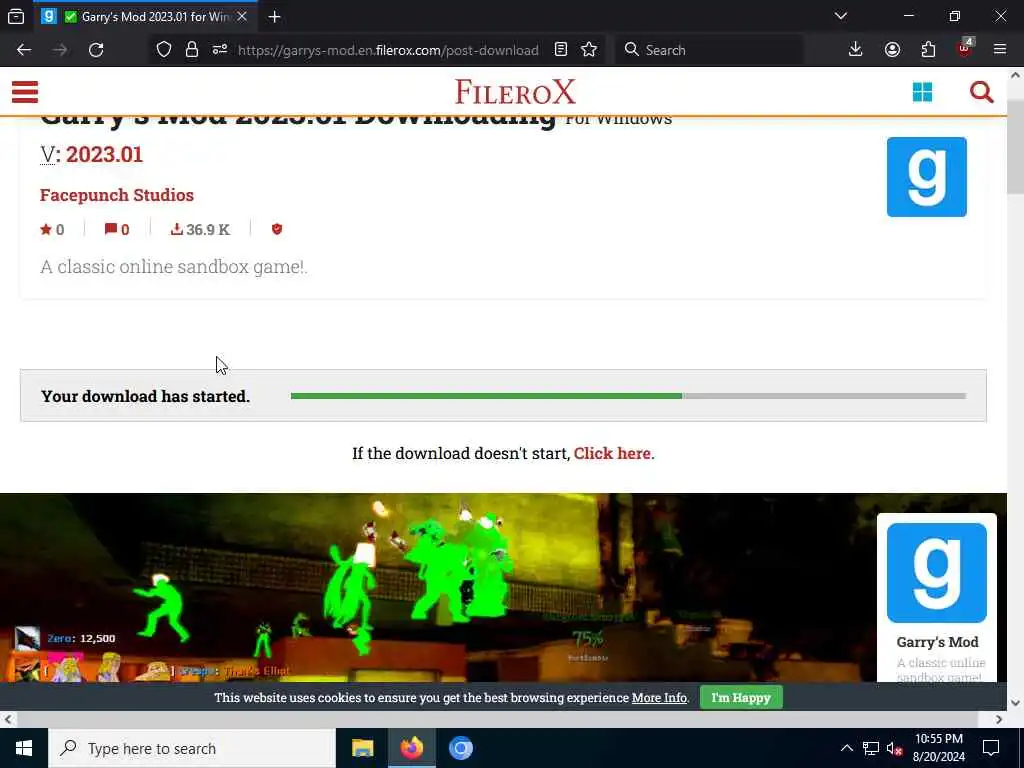Close the Garry's Mod tab

[x=242, y=16]
